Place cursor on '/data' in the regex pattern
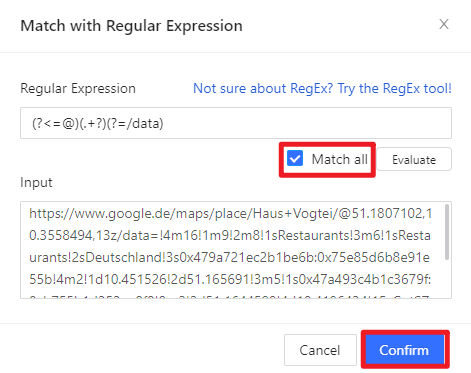This screenshot has height=373, width=471. [144, 124]
